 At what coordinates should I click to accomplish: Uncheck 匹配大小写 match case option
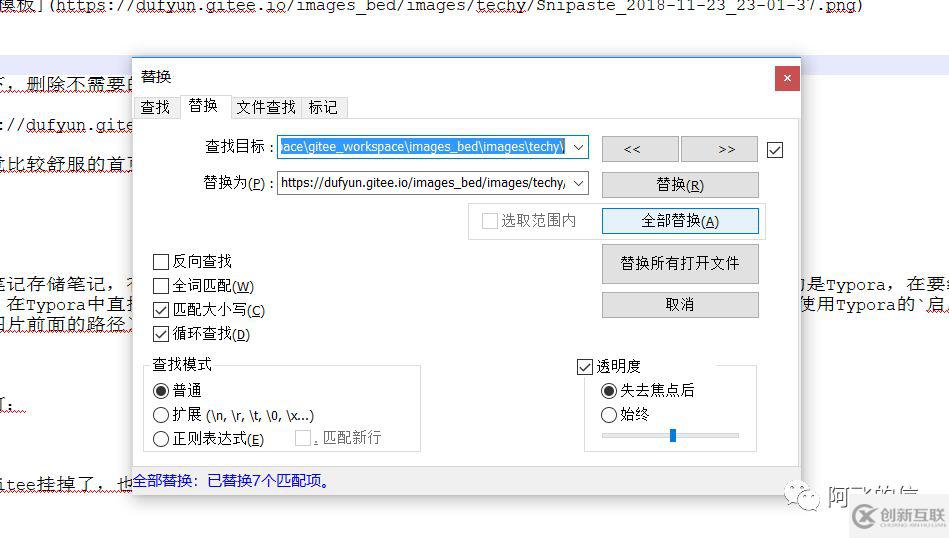[161, 310]
